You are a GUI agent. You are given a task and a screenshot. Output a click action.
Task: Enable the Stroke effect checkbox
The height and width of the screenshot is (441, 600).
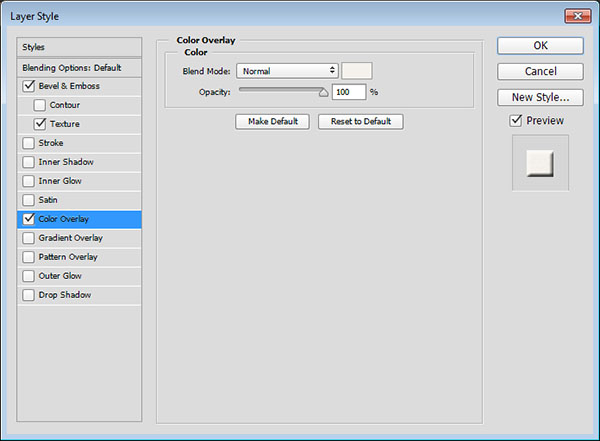tap(28, 143)
